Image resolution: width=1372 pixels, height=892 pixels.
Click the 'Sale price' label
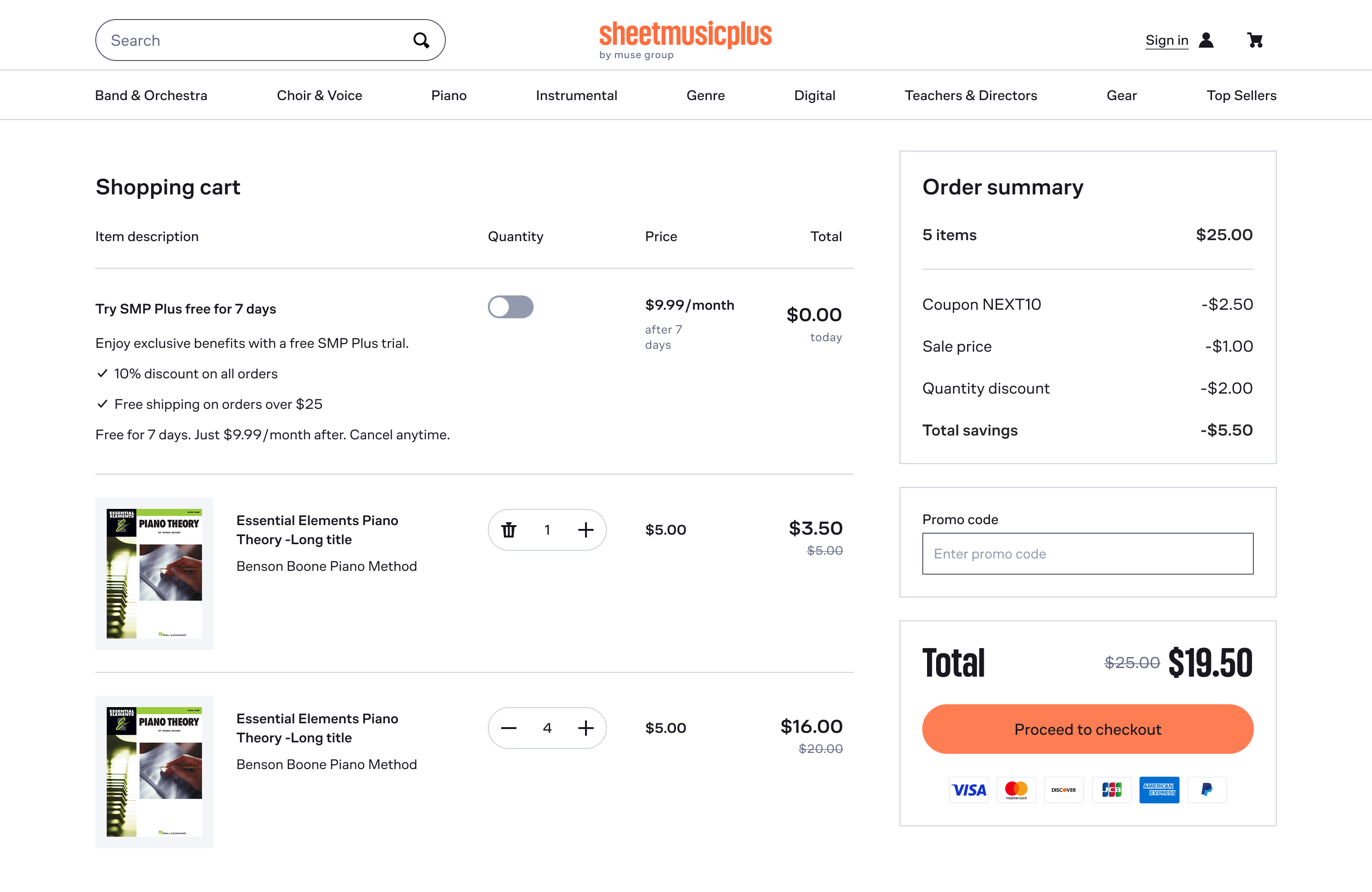[x=957, y=346]
